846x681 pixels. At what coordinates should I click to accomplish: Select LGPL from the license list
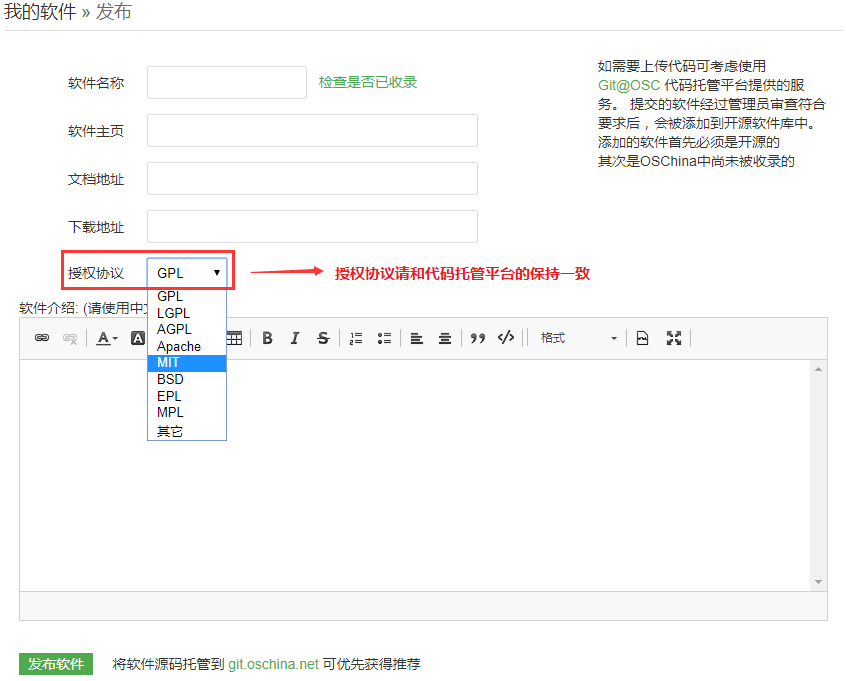coord(187,313)
